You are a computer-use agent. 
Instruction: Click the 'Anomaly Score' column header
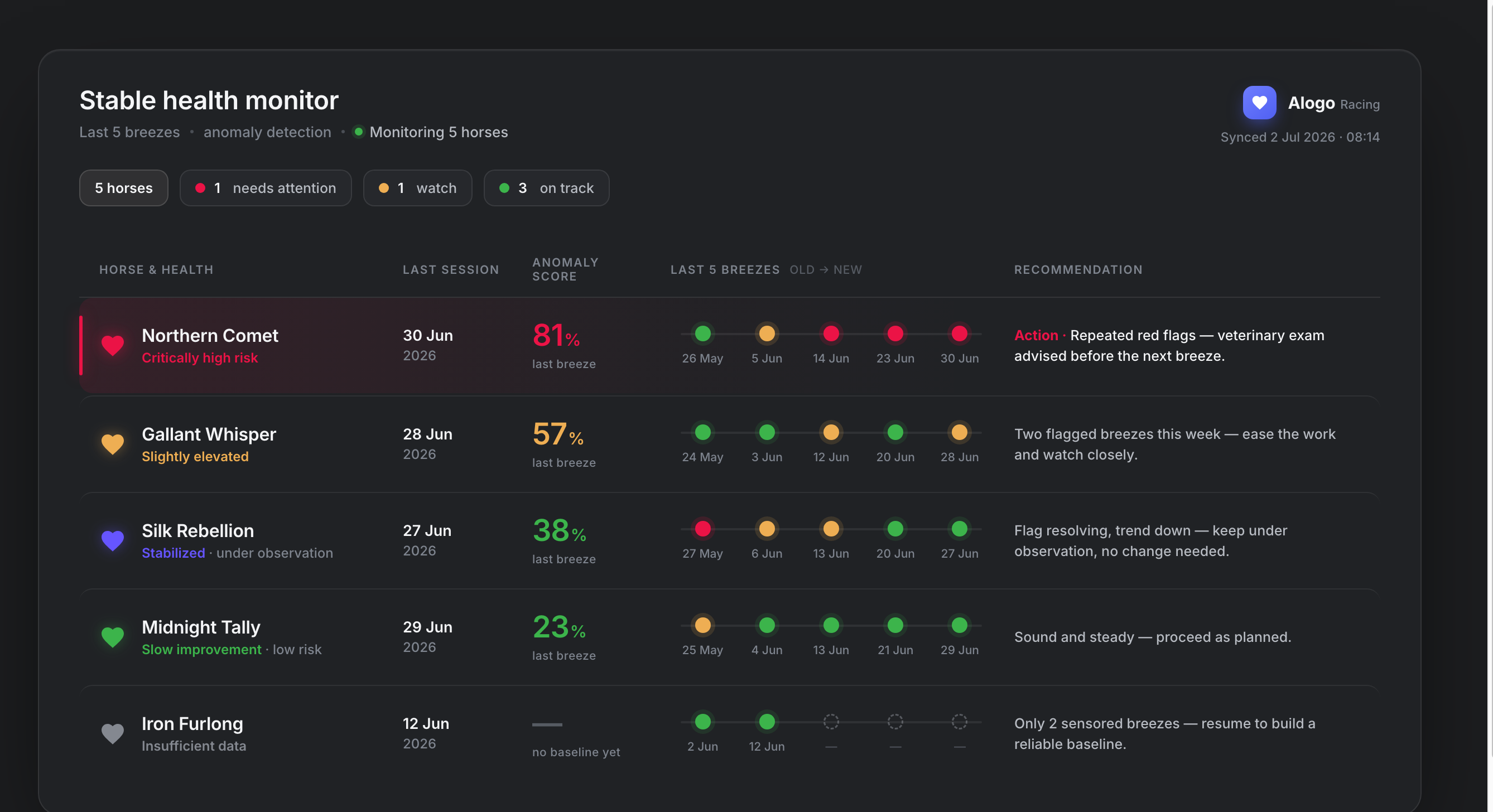565,269
